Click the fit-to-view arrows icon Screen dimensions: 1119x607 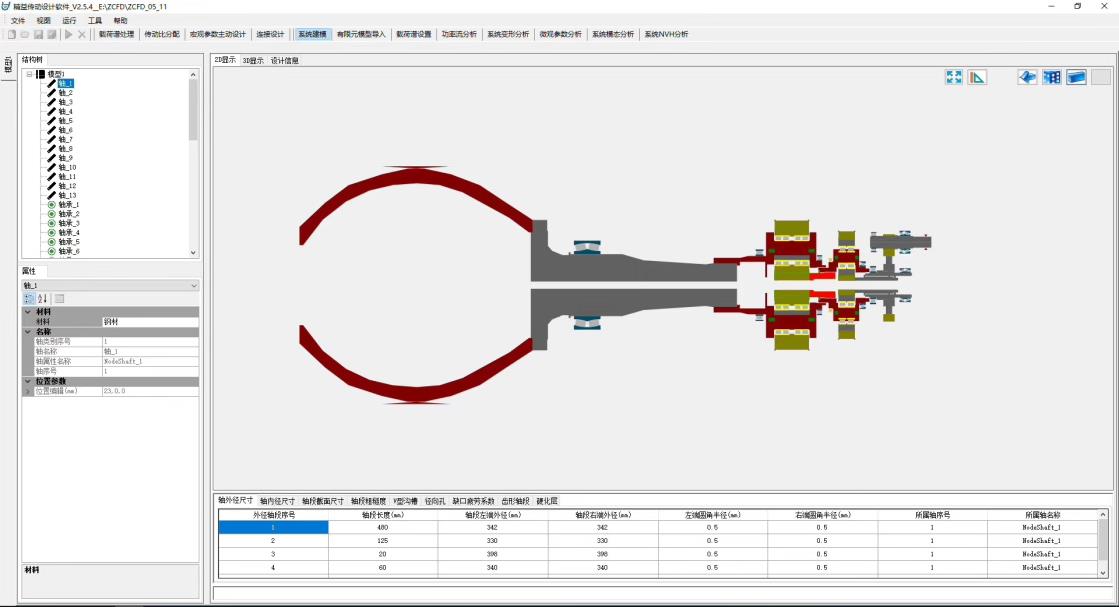[x=954, y=77]
